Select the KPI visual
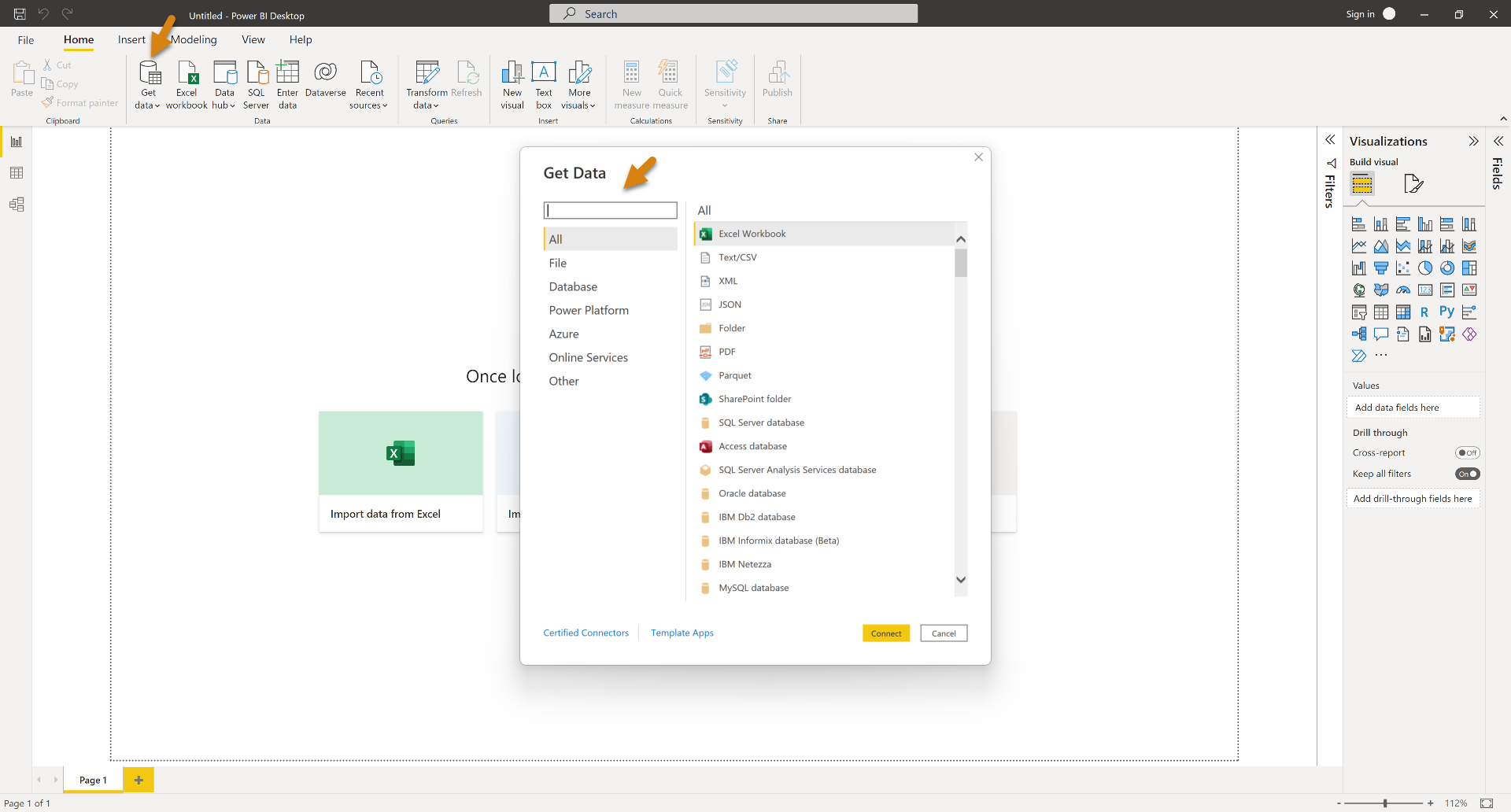1511x812 pixels. coord(1469,290)
